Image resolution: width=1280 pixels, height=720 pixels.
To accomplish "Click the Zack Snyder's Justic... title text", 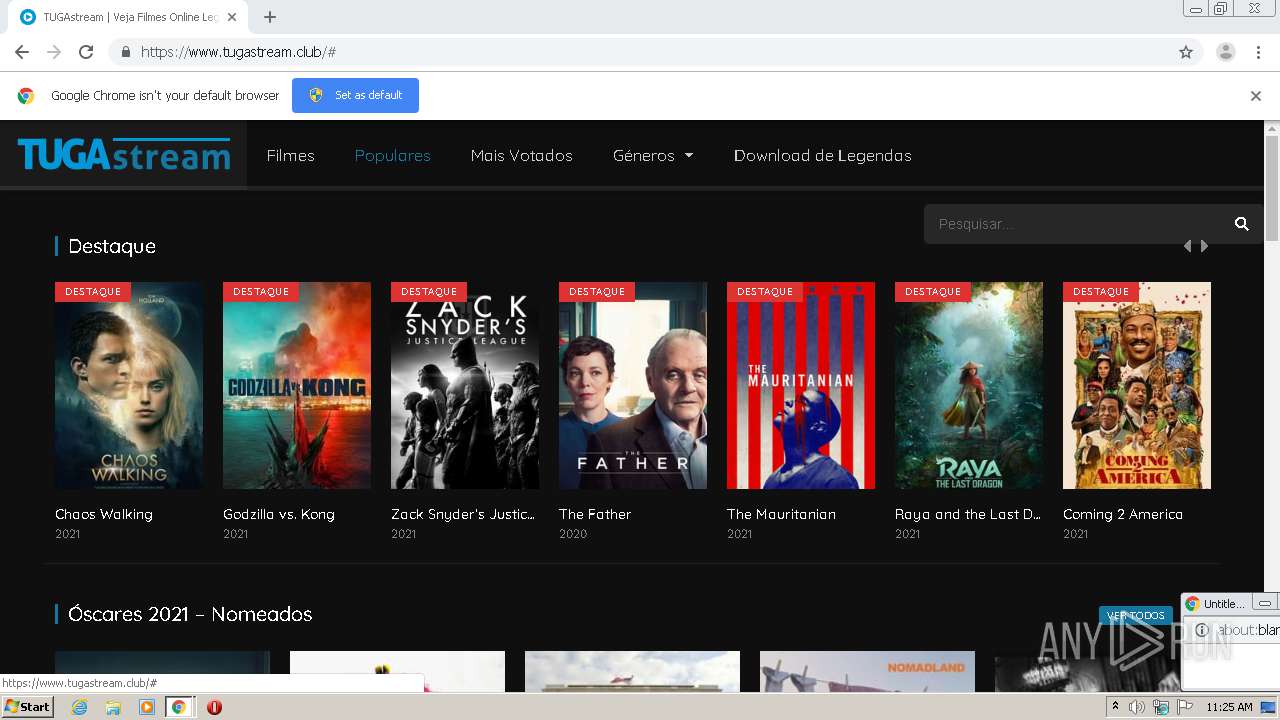I will 463,514.
